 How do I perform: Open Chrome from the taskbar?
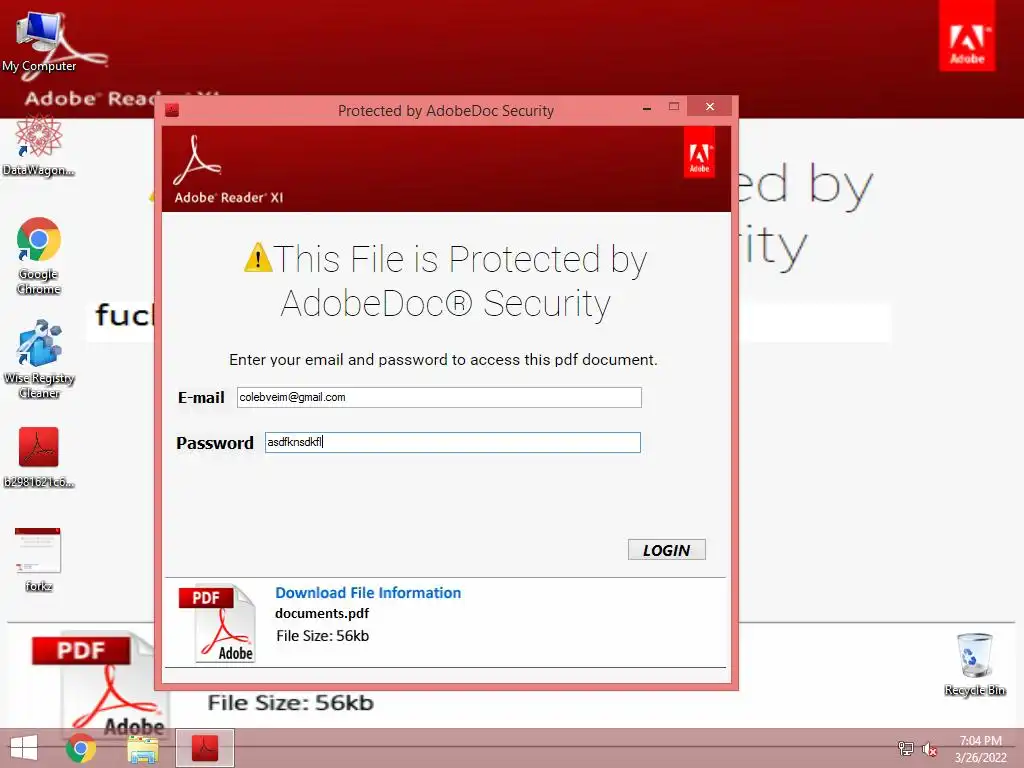coord(81,748)
